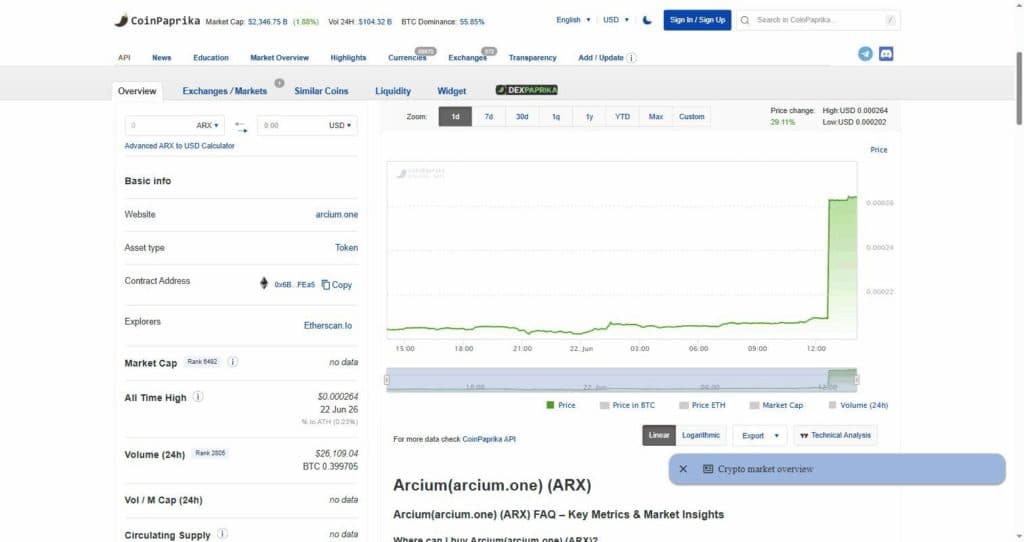Click the ARX amount input field
This screenshot has height=542, width=1024.
[x=160, y=125]
